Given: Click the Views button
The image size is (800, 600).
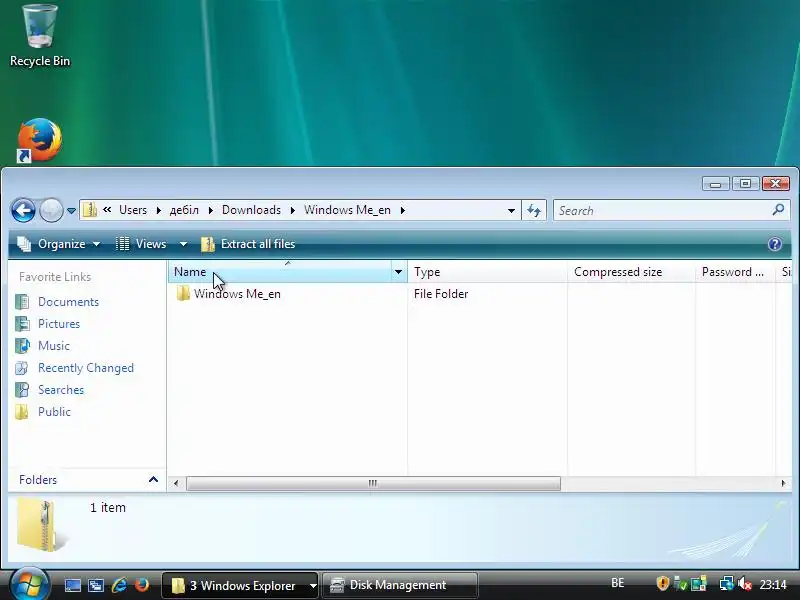Looking at the screenshot, I should point(142,244).
